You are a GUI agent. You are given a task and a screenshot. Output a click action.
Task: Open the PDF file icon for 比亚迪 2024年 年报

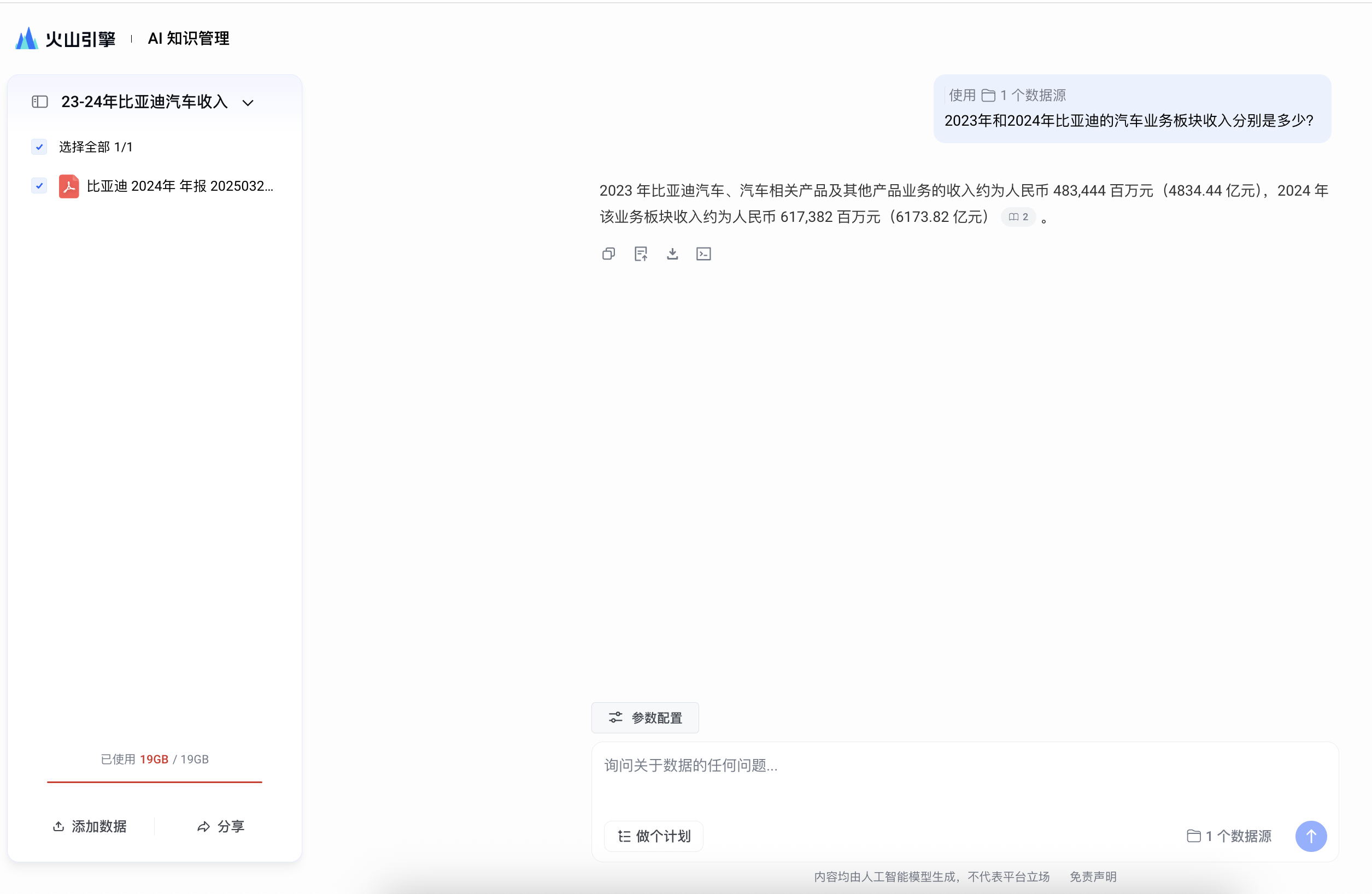coord(69,186)
